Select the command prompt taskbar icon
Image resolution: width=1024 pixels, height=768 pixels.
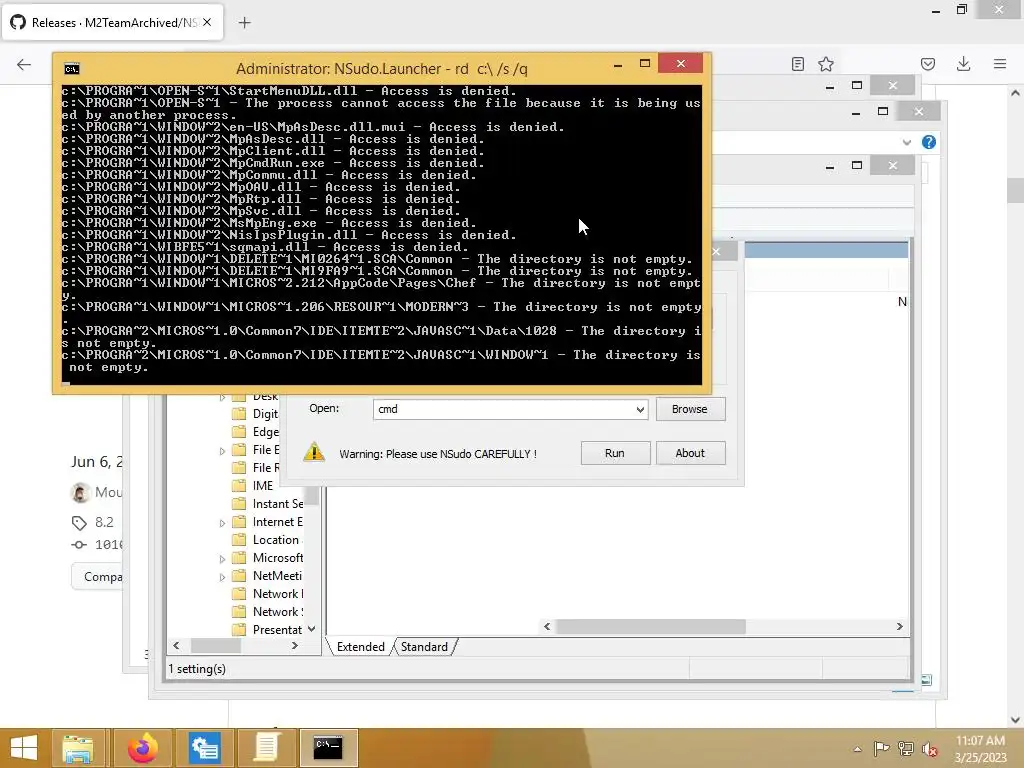point(328,748)
